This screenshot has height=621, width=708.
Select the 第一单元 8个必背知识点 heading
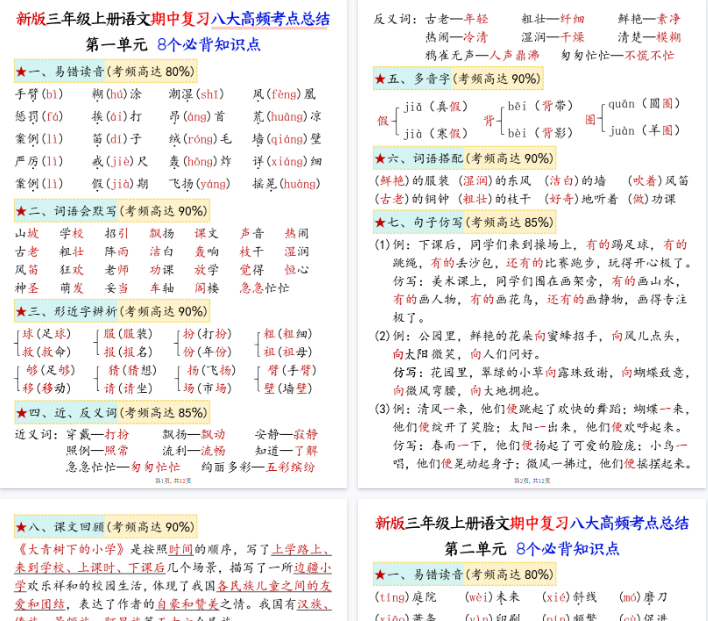click(173, 44)
